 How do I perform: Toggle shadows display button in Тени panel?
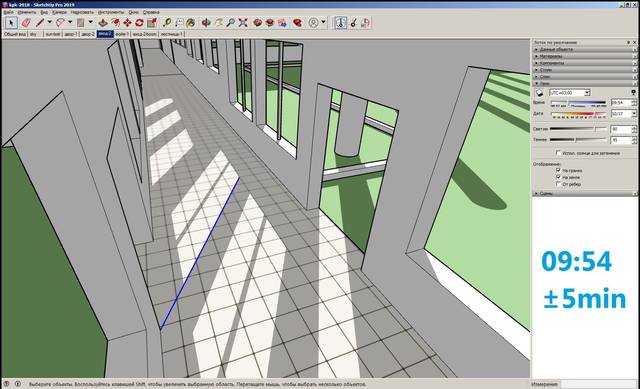pos(539,93)
